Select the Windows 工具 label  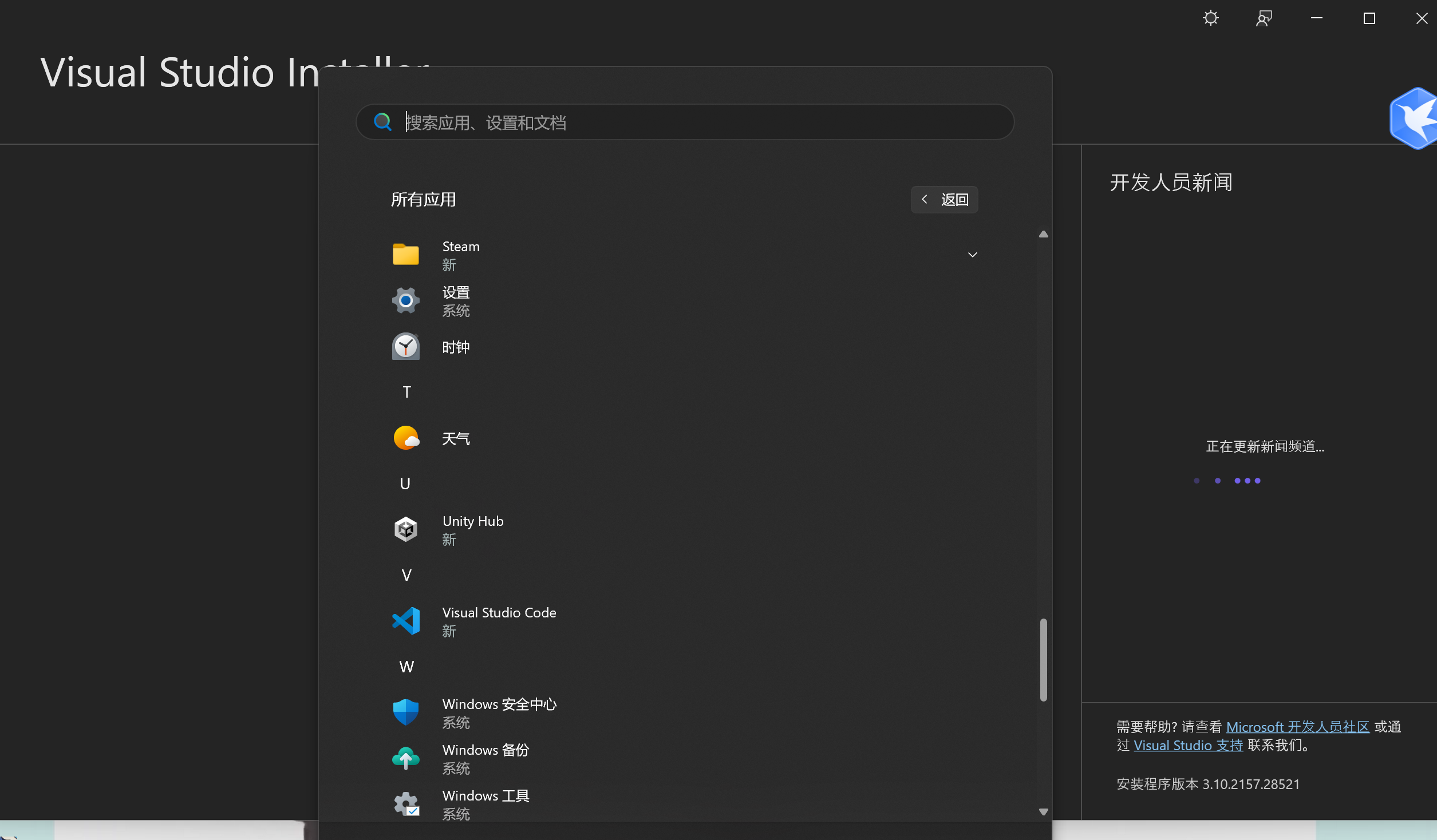(x=485, y=796)
